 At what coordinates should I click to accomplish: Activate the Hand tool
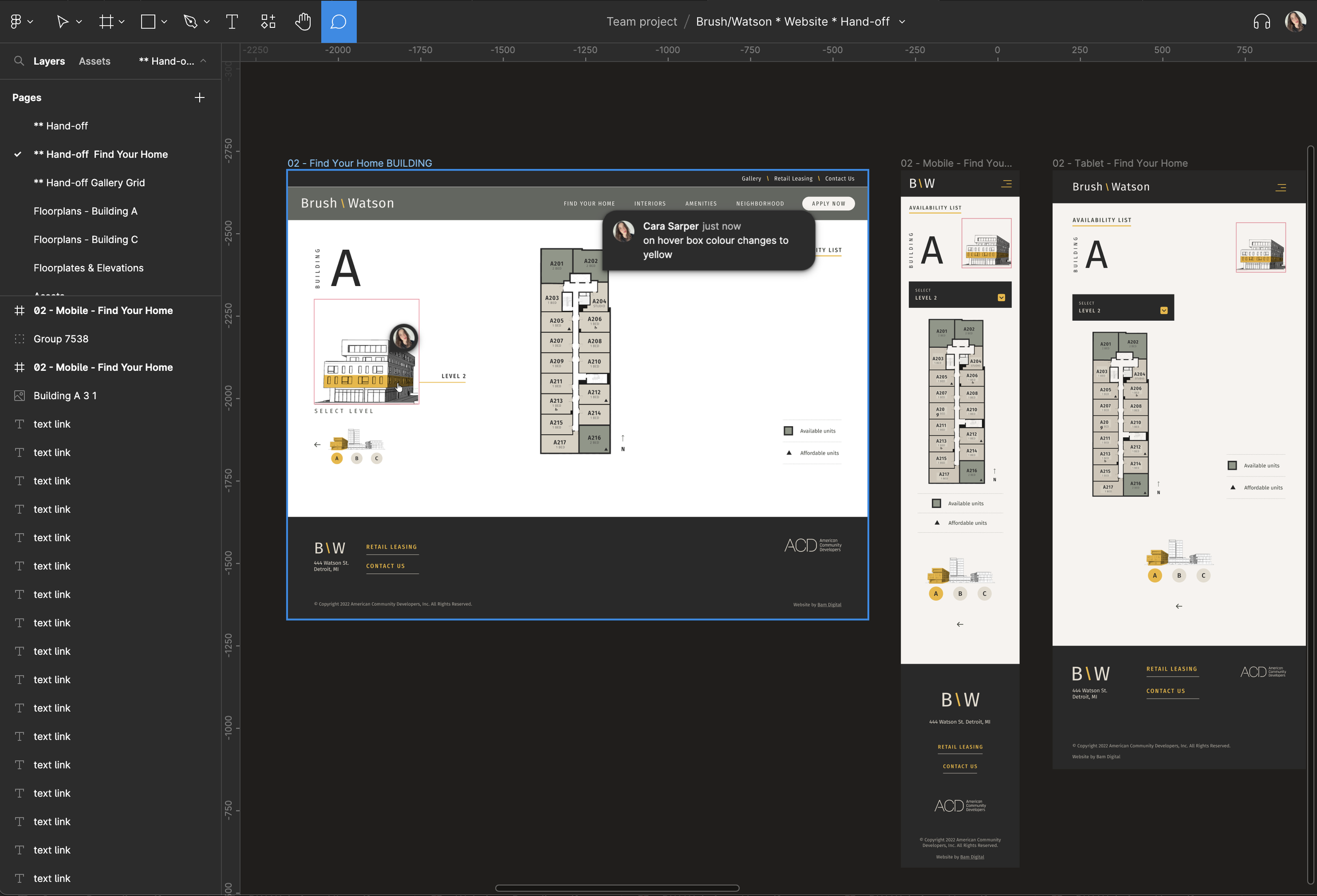(x=303, y=22)
